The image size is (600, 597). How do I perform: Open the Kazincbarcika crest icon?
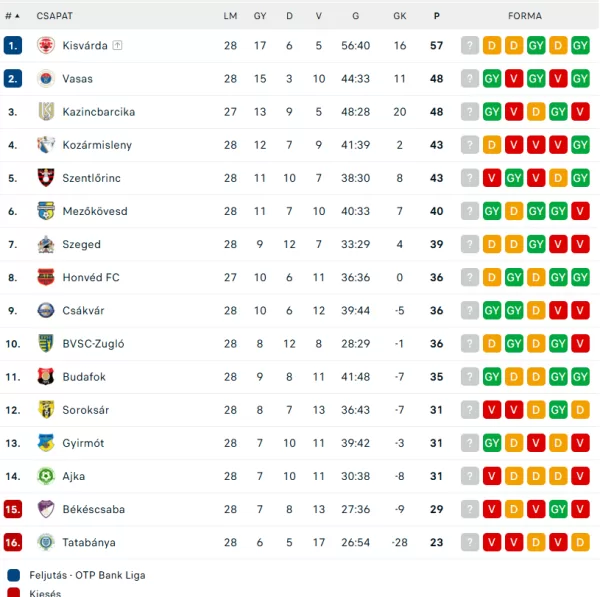pyautogui.click(x=46, y=111)
